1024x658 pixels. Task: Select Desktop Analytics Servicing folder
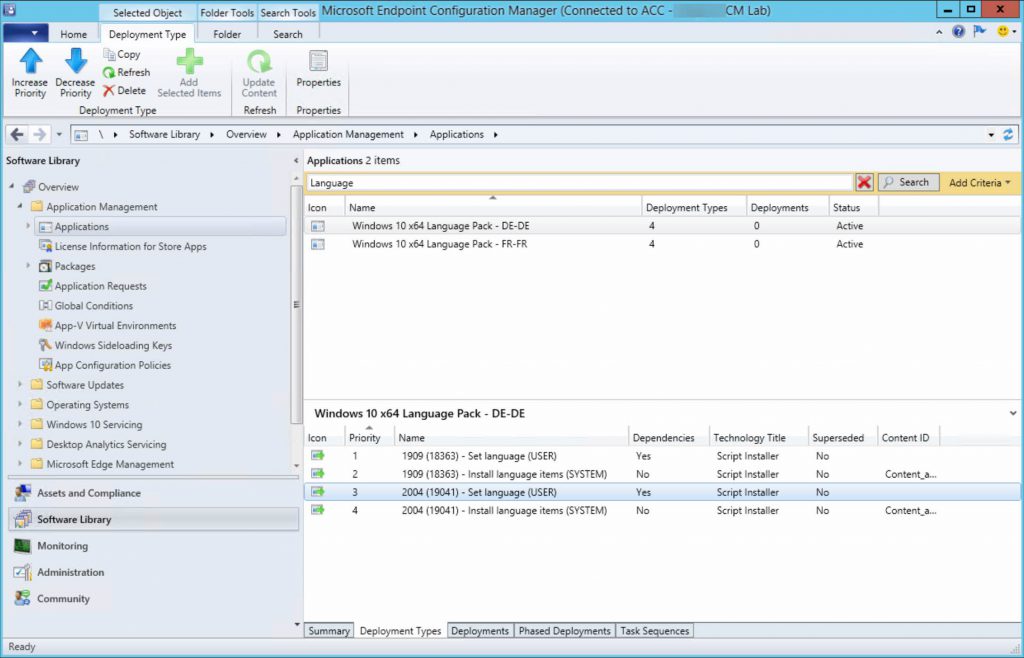point(106,444)
